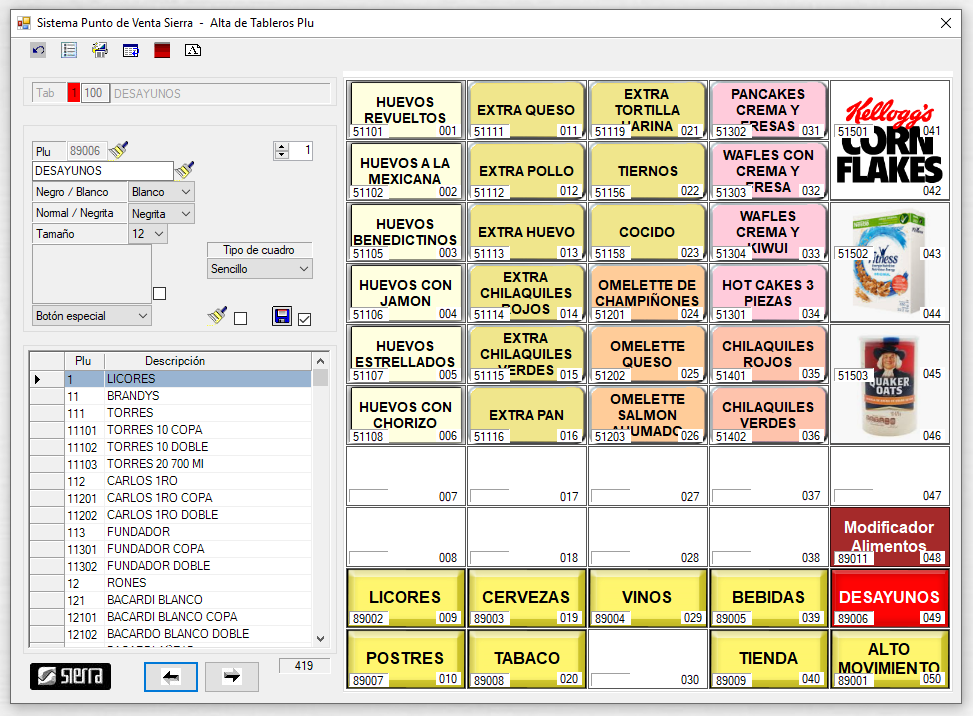973x716 pixels.
Task: Expand the Tipo de cuadro dropdown
Action: tap(260, 269)
